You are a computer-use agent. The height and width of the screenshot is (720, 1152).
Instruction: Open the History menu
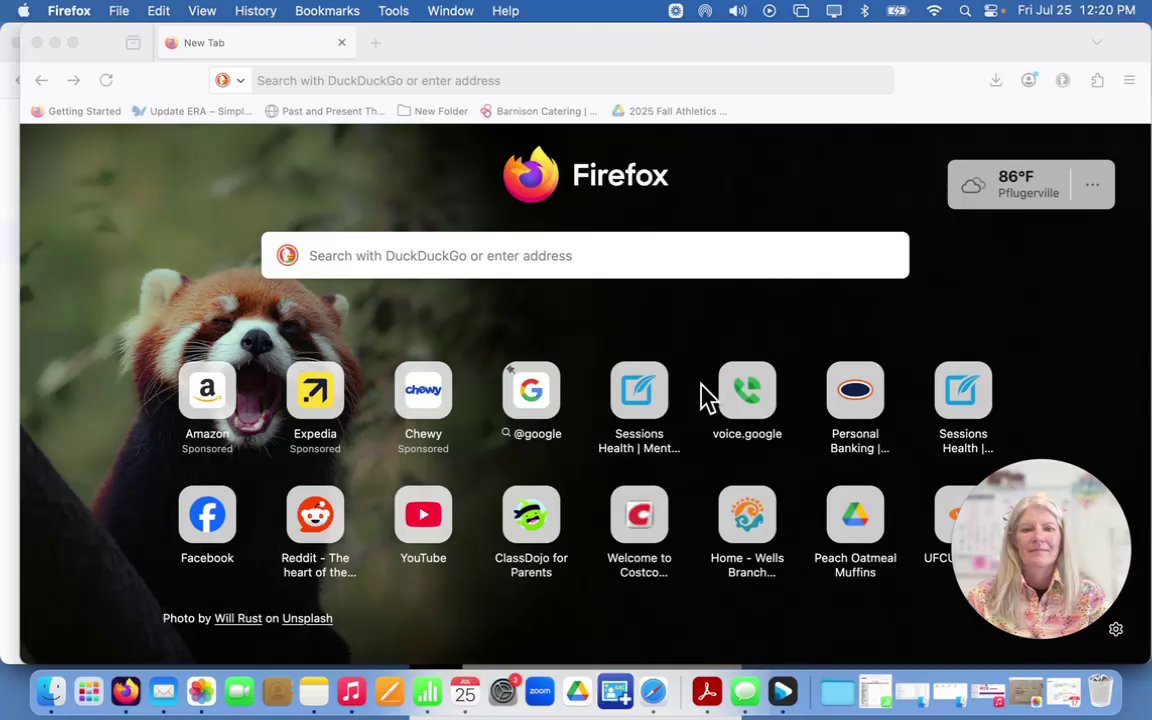click(x=256, y=11)
